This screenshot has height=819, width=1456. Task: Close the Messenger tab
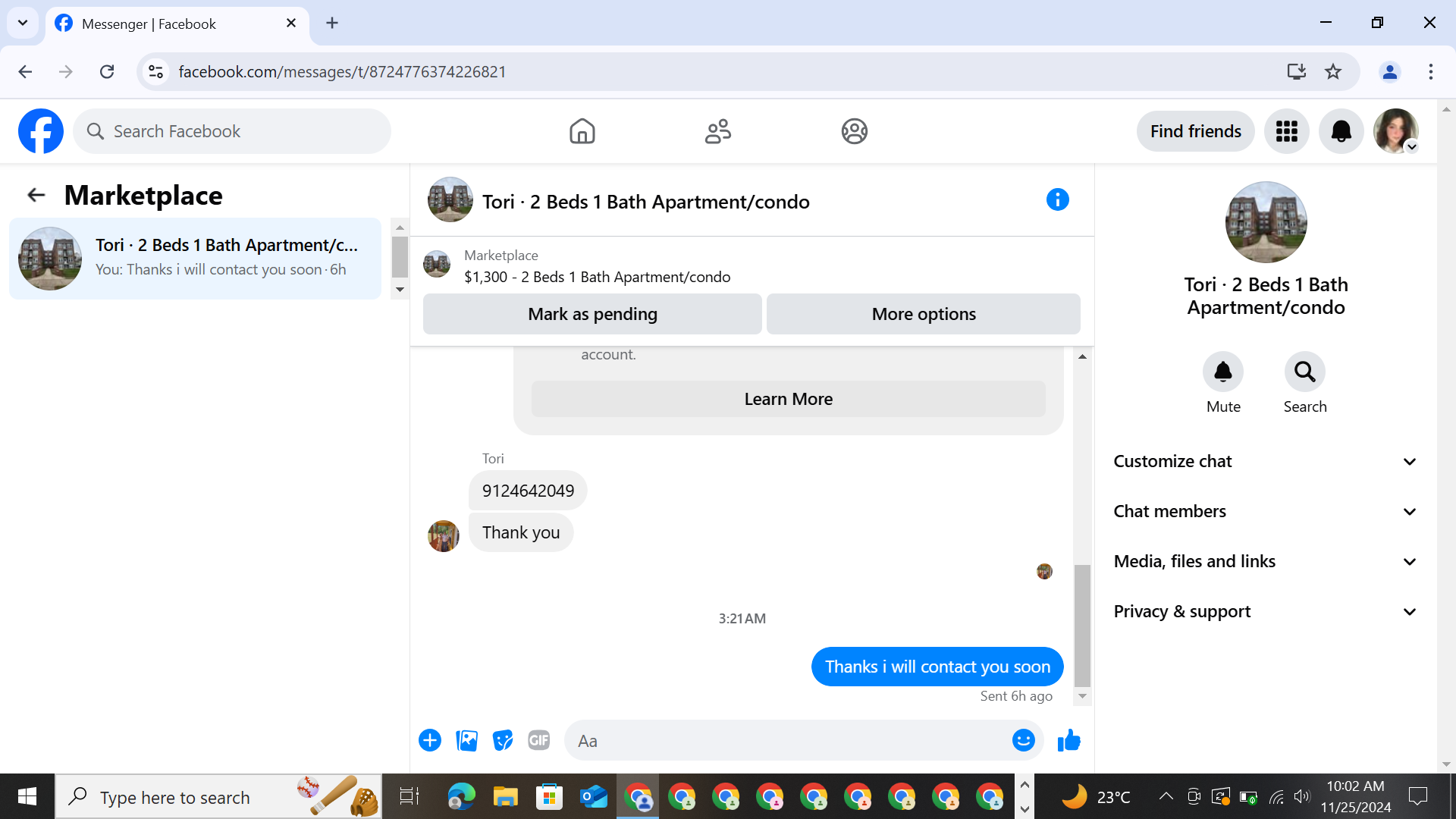coord(291,23)
